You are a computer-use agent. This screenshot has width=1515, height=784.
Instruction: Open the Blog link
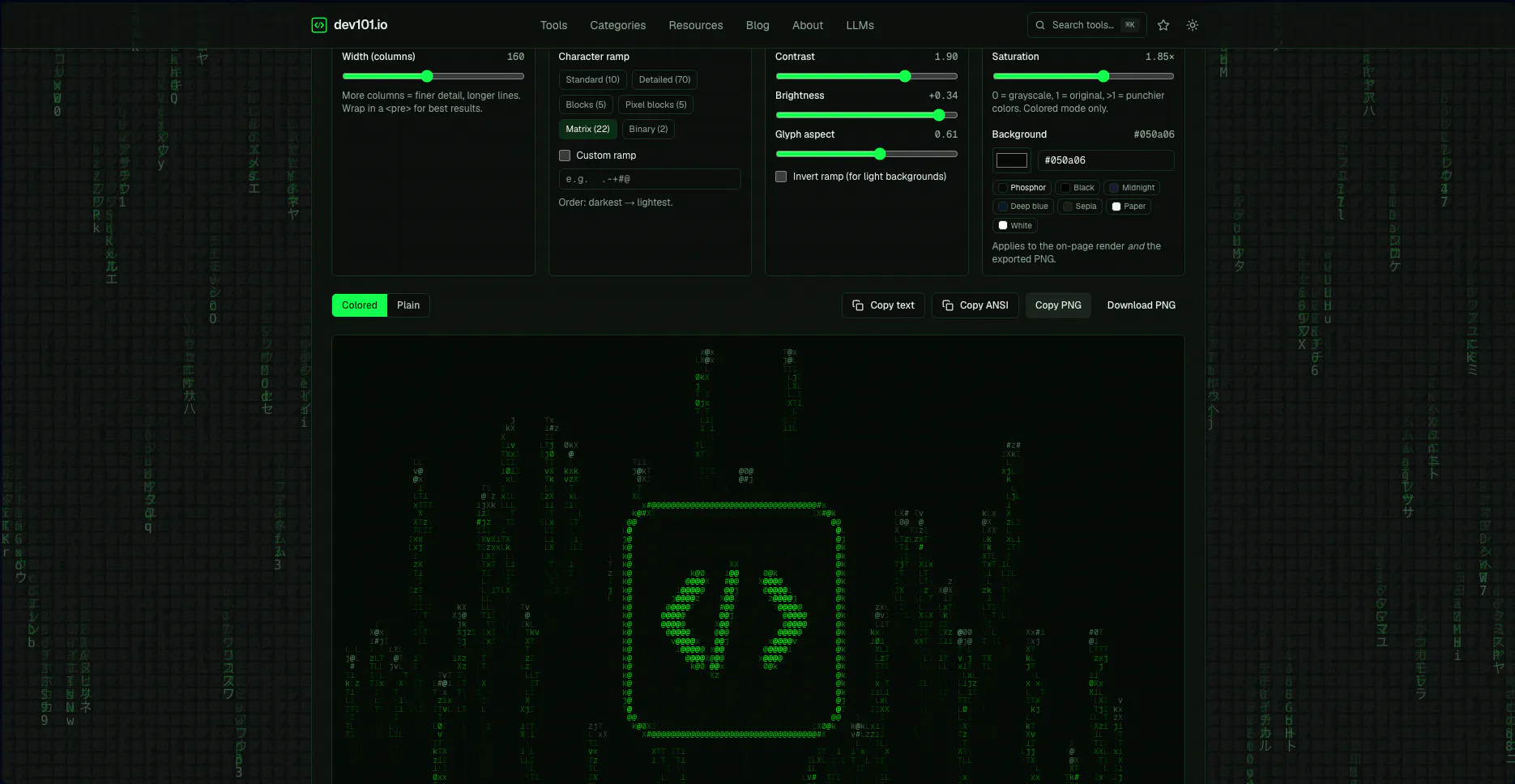[x=757, y=25]
